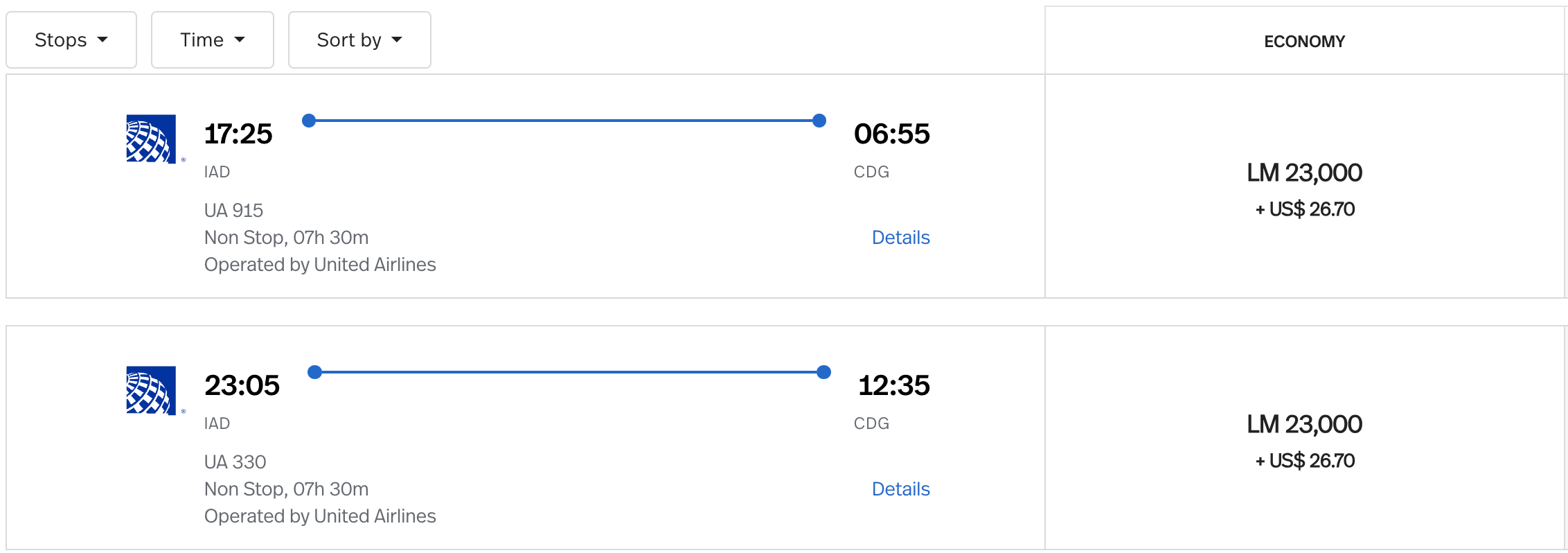
Task: Click the 17:25 departure time
Action: point(238,134)
